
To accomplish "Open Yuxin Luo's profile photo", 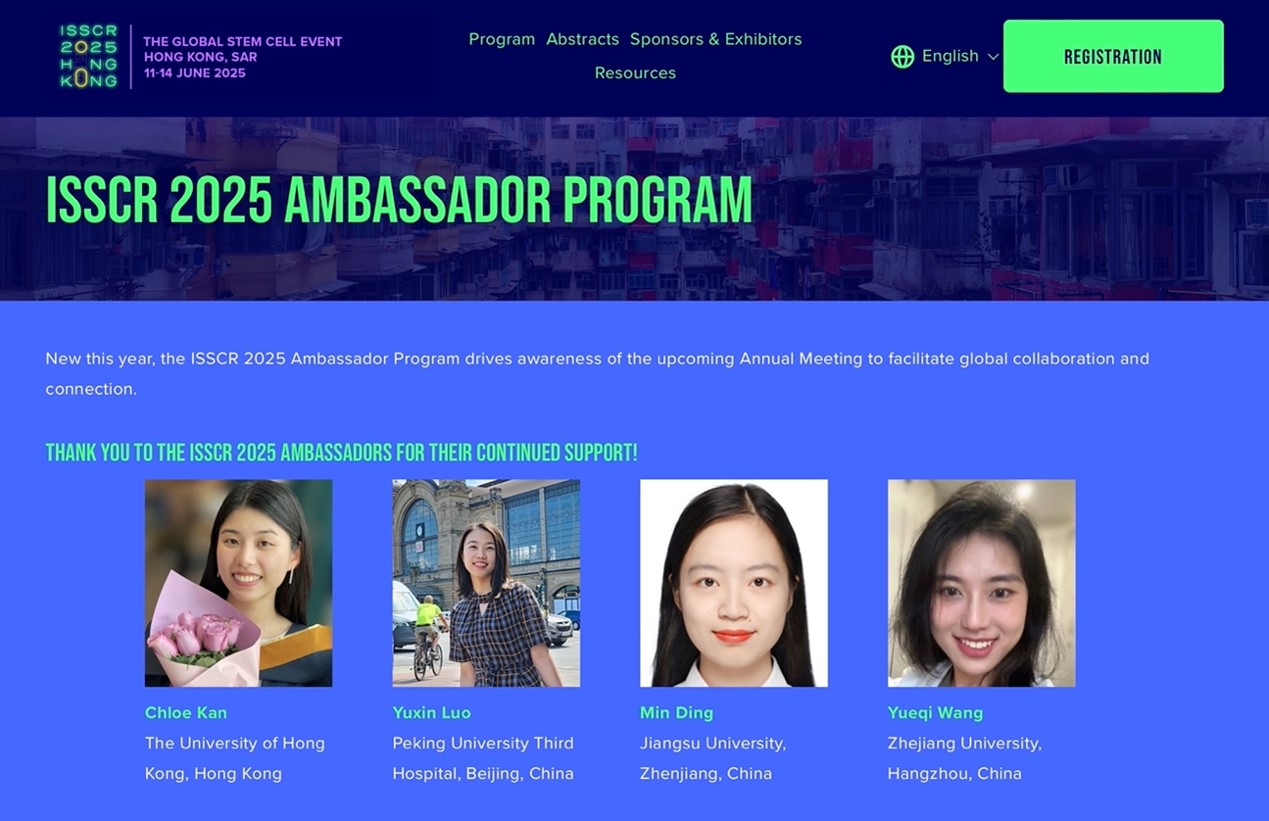I will coord(486,583).
